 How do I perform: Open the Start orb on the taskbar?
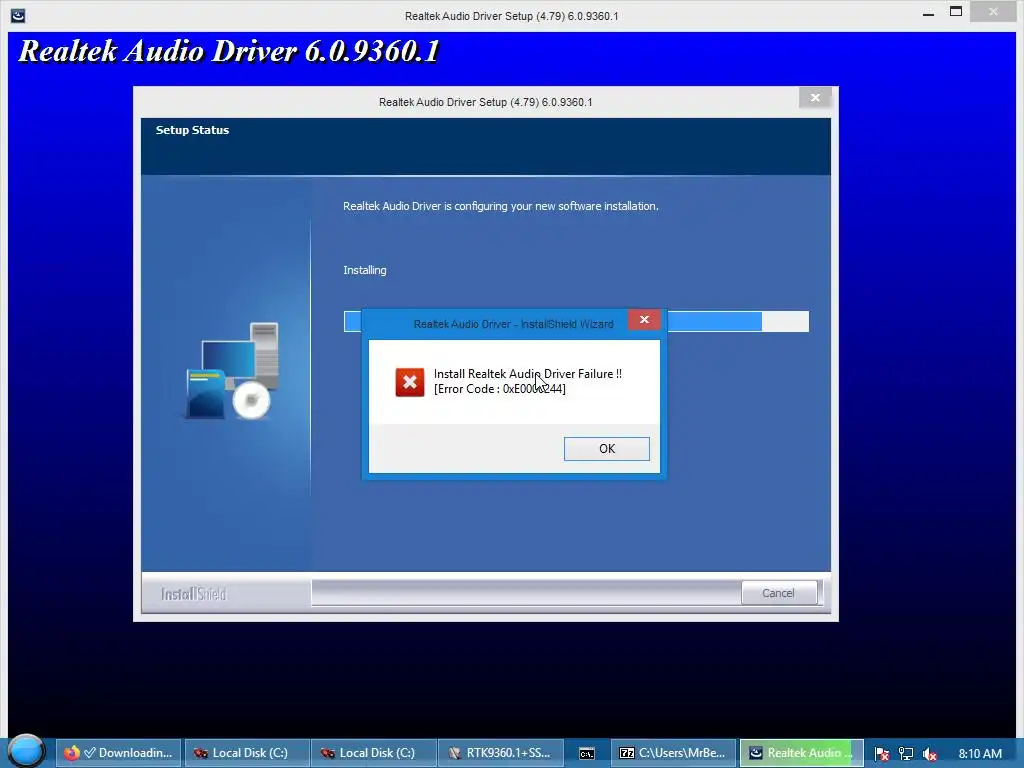pos(26,751)
